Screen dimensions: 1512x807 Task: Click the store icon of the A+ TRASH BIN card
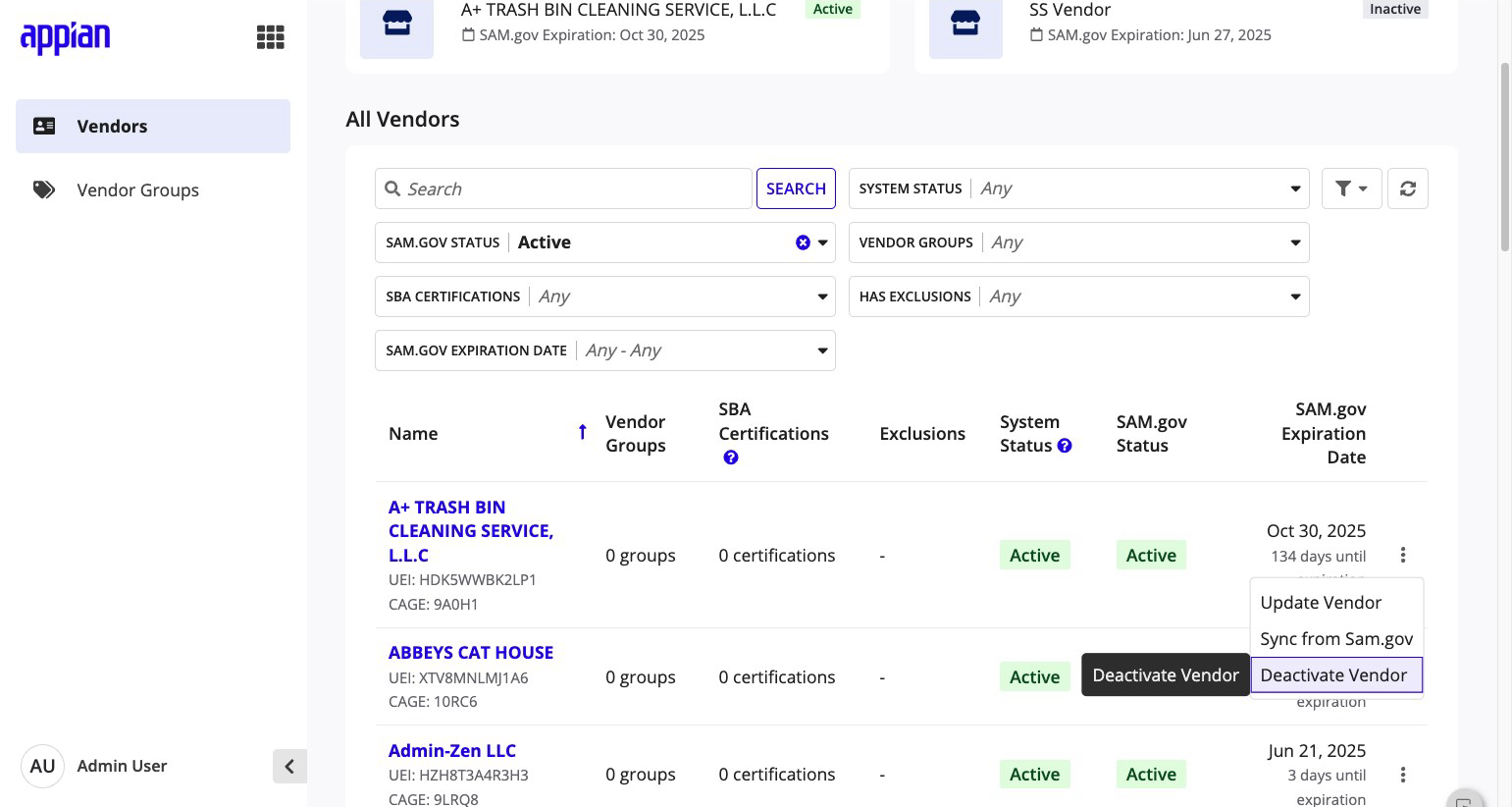point(396,23)
